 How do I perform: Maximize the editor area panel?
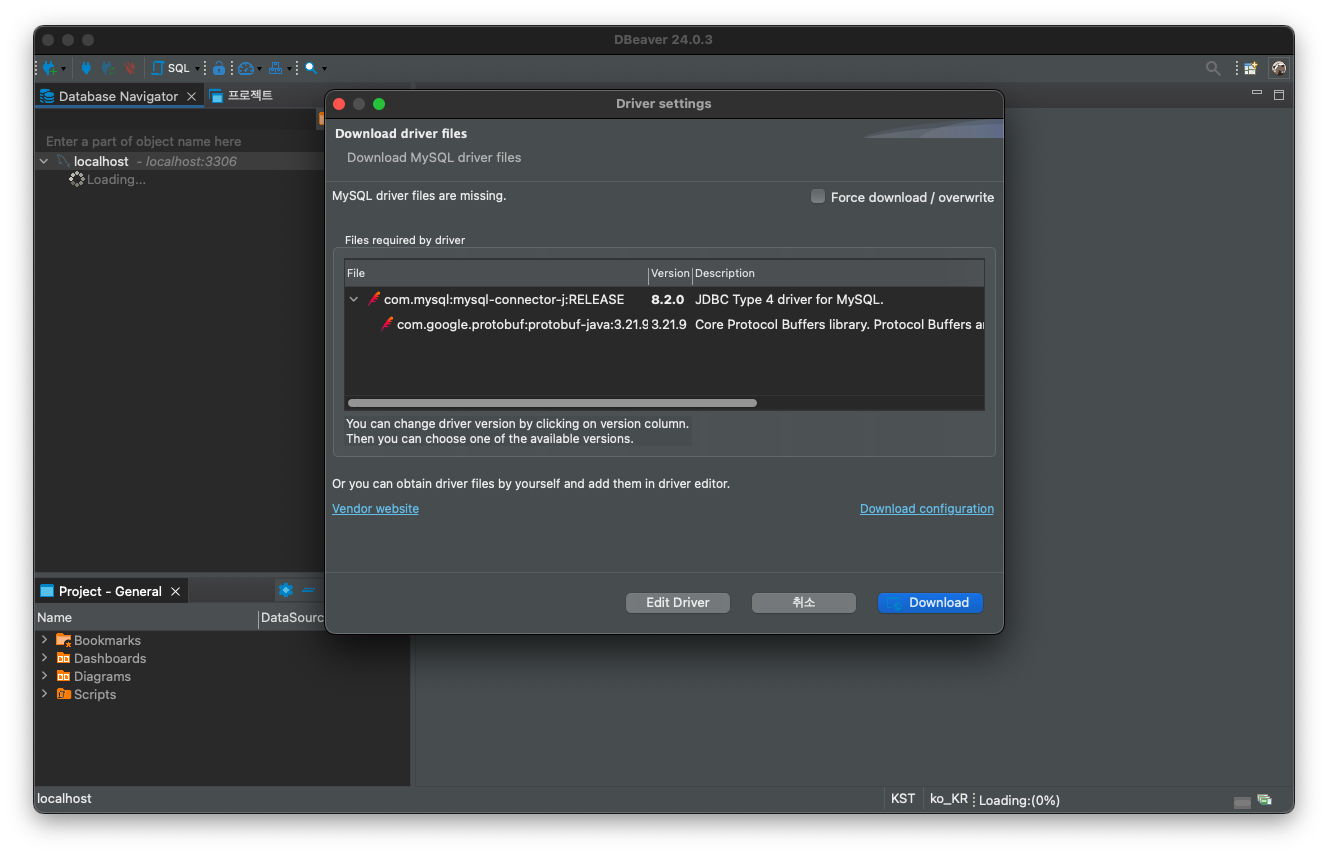point(1279,95)
